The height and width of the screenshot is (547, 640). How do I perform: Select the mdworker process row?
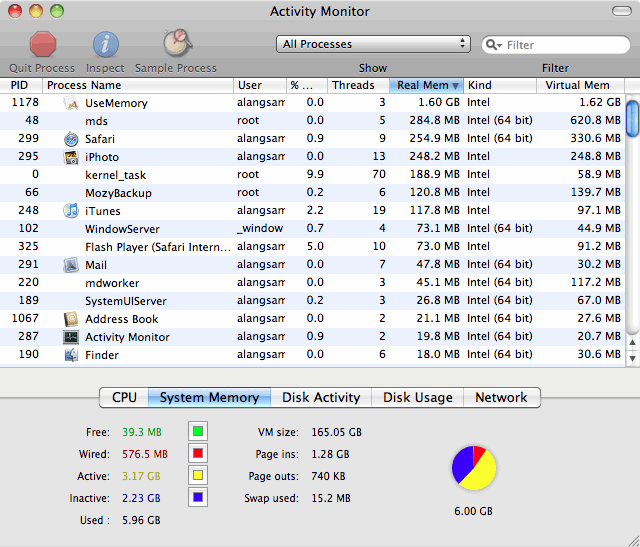(312, 282)
